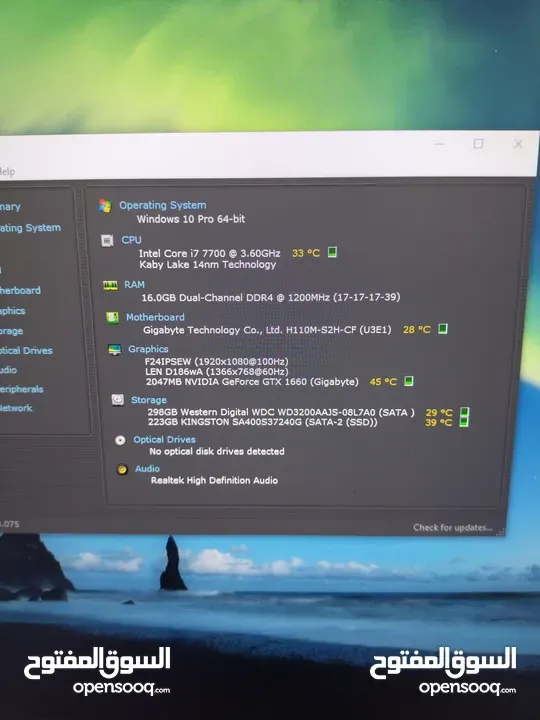Click the Audio speaker icon
This screenshot has height=720, width=540.
[122, 469]
